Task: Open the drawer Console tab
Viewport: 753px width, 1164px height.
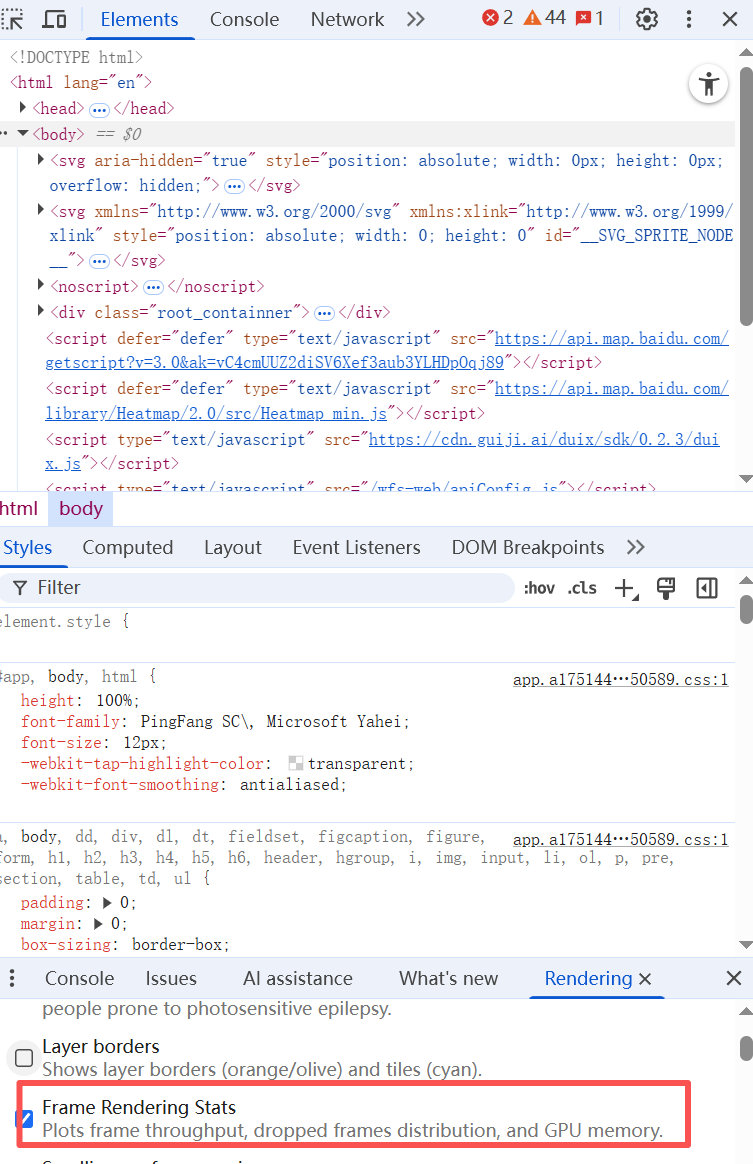Action: (x=79, y=978)
